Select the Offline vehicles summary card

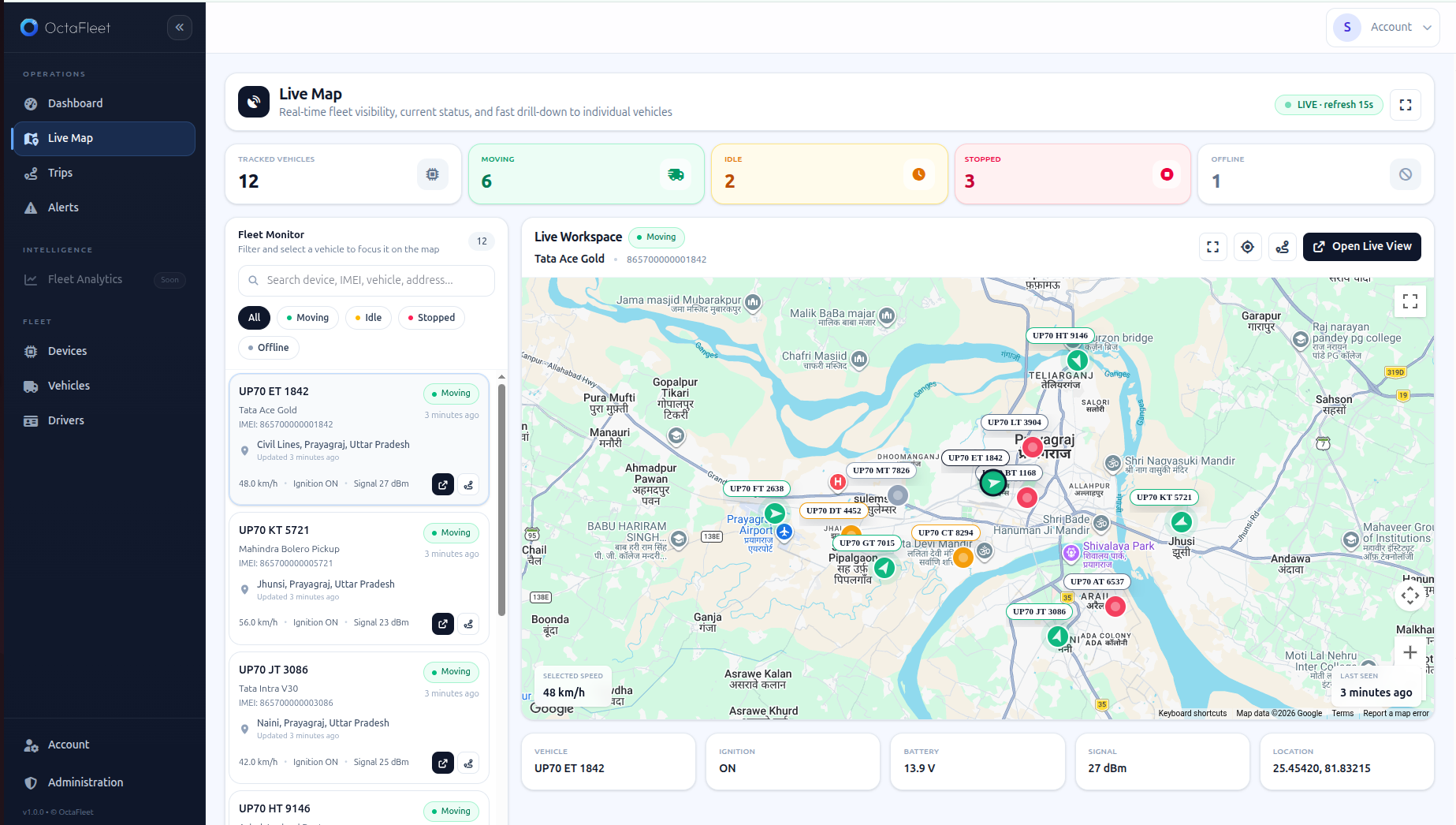pos(1316,174)
